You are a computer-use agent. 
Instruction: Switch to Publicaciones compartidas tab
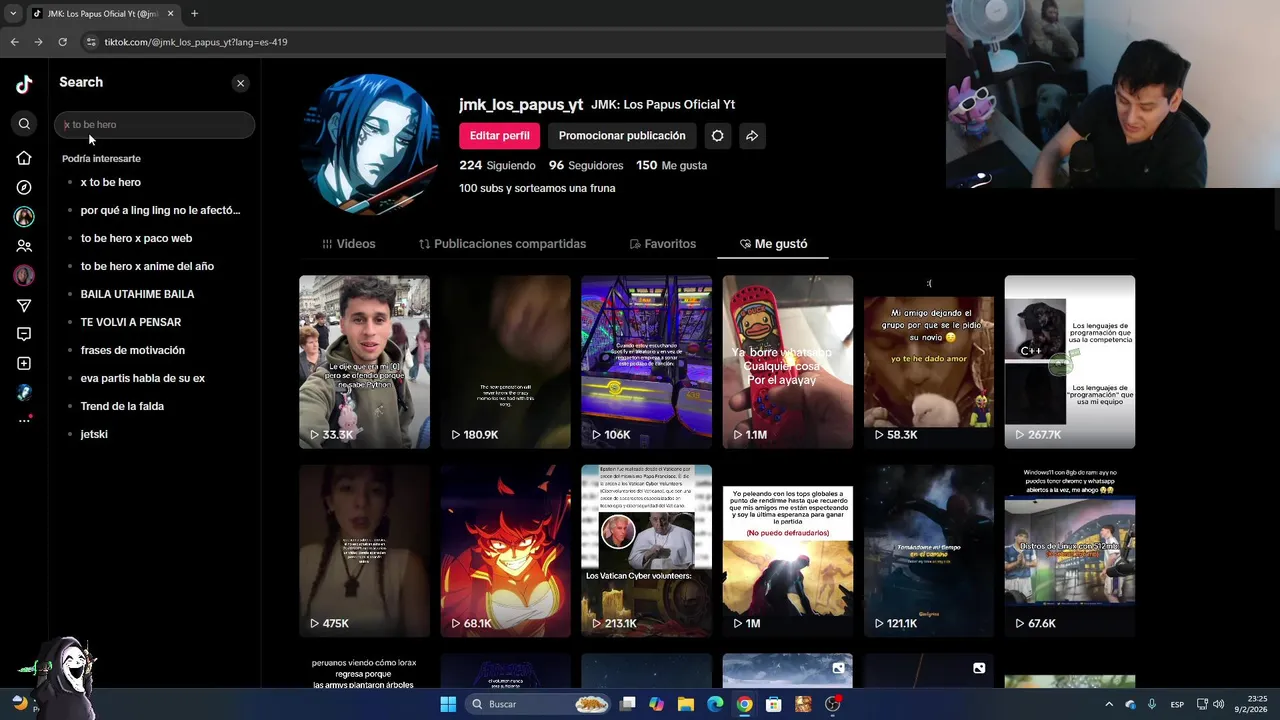pos(502,244)
